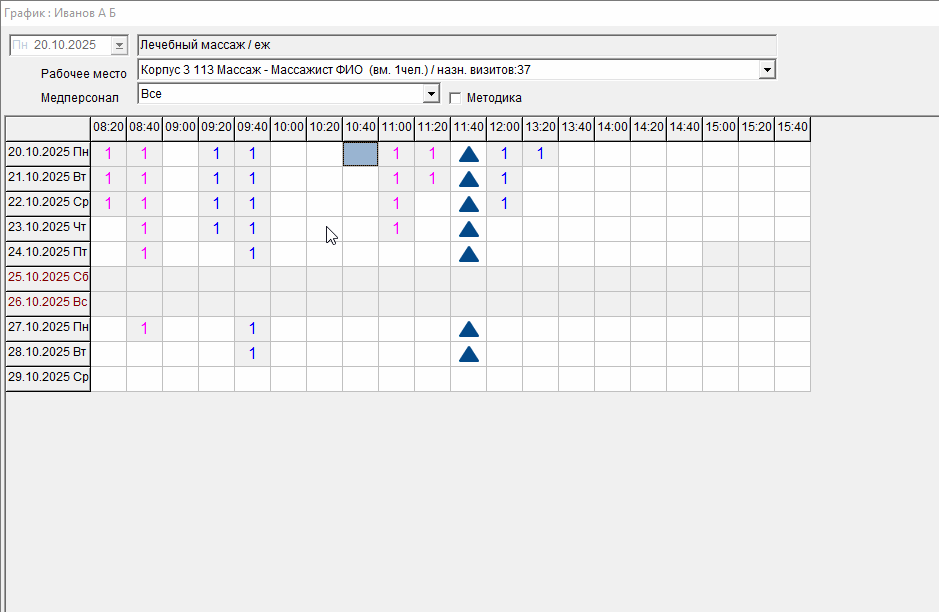939x612 pixels.
Task: Click the 10:00 time column header
Action: click(288, 128)
